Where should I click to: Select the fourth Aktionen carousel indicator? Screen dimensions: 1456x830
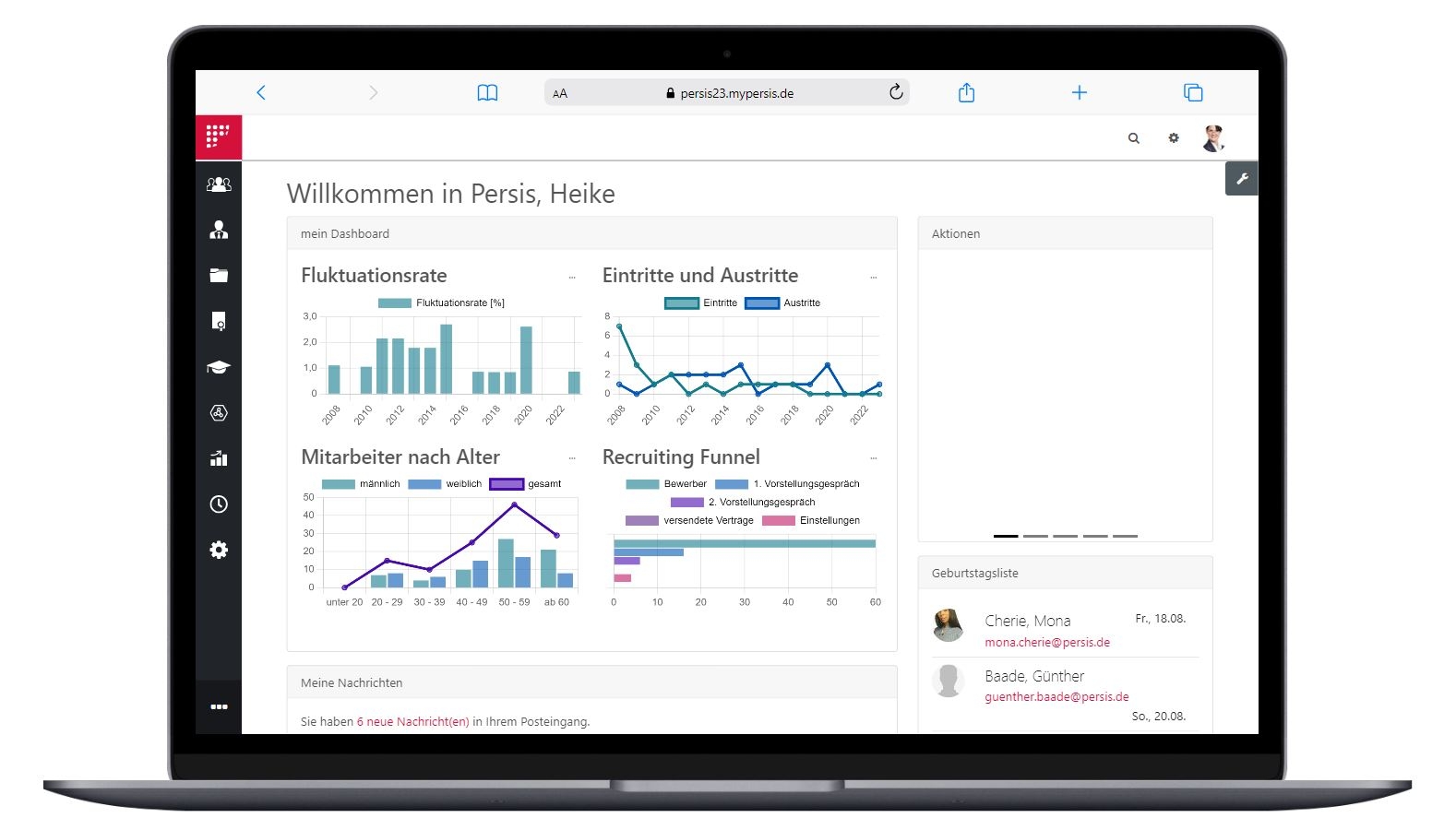(x=1095, y=536)
